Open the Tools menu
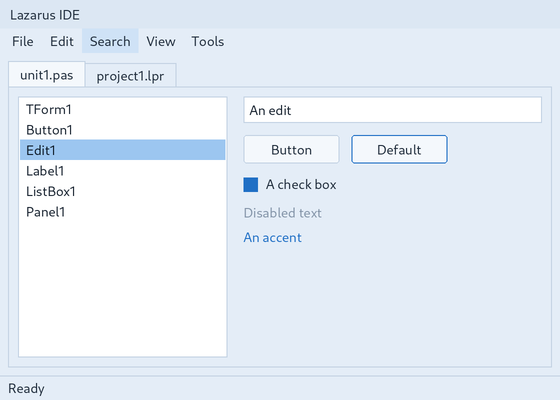The height and width of the screenshot is (400, 560). tap(208, 41)
